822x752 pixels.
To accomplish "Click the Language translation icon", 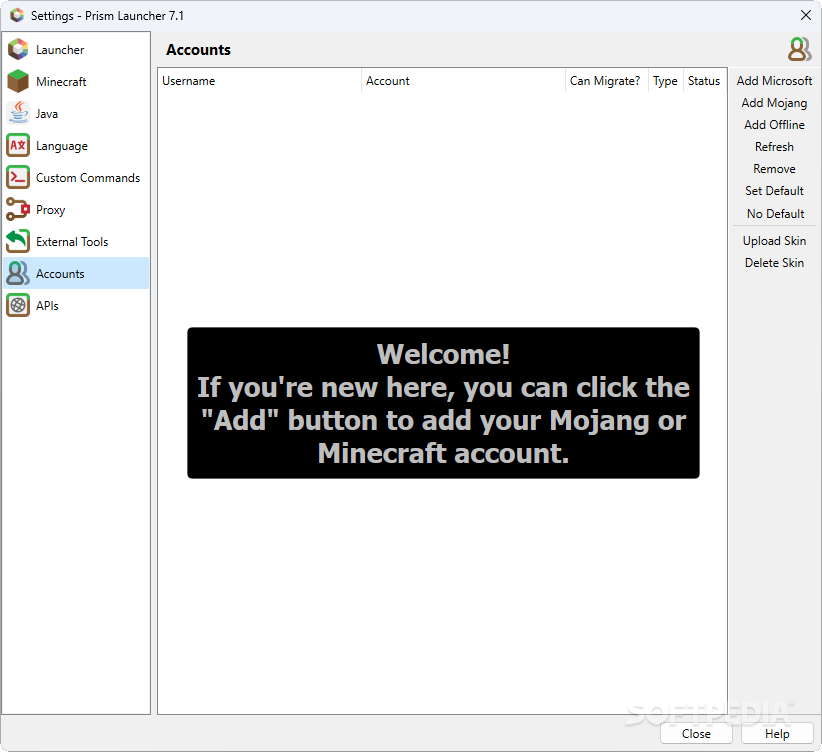I will pos(18,145).
